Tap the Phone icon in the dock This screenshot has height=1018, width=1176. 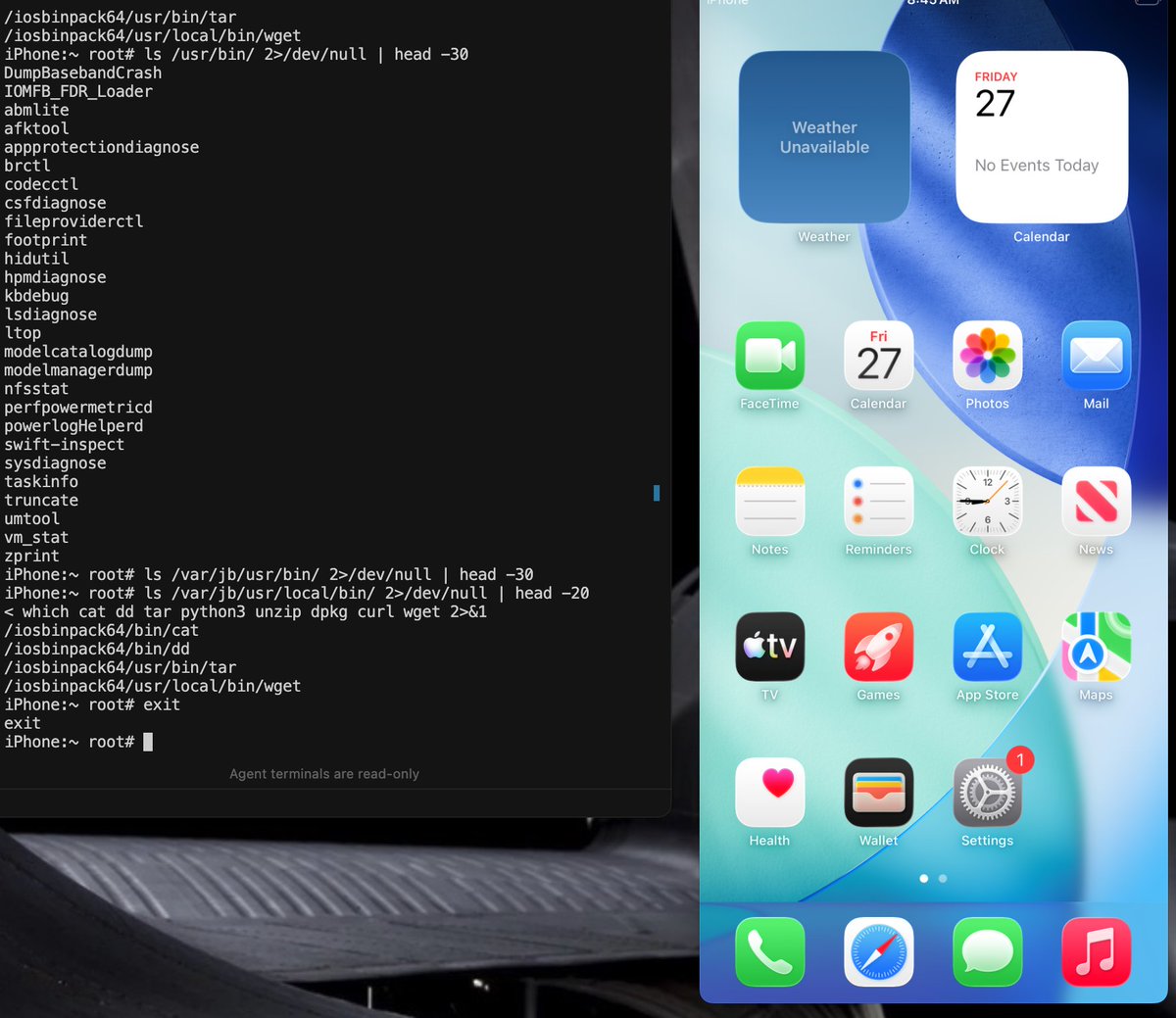point(770,952)
